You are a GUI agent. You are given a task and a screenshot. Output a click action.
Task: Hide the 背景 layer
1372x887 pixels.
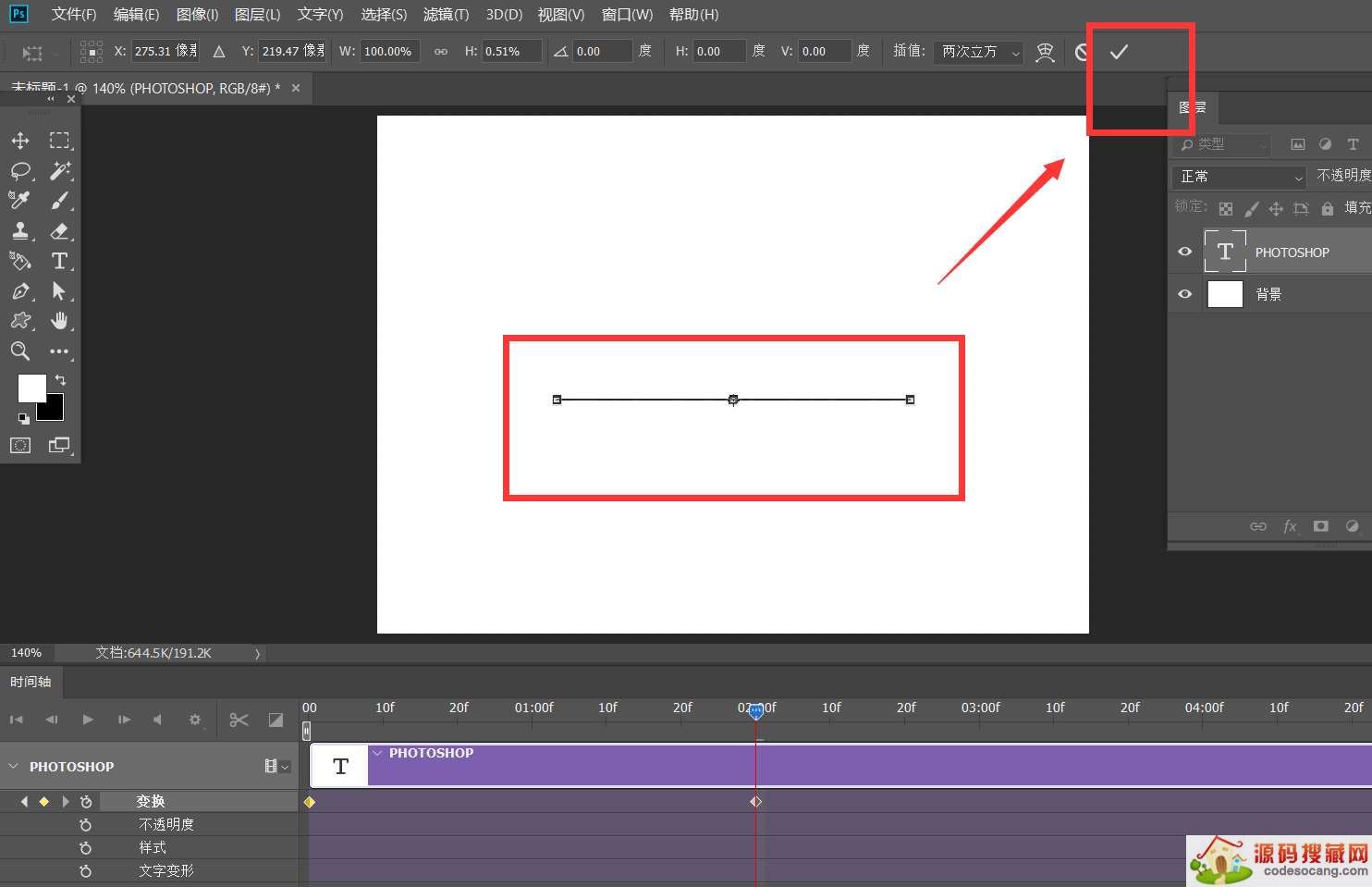click(x=1184, y=294)
